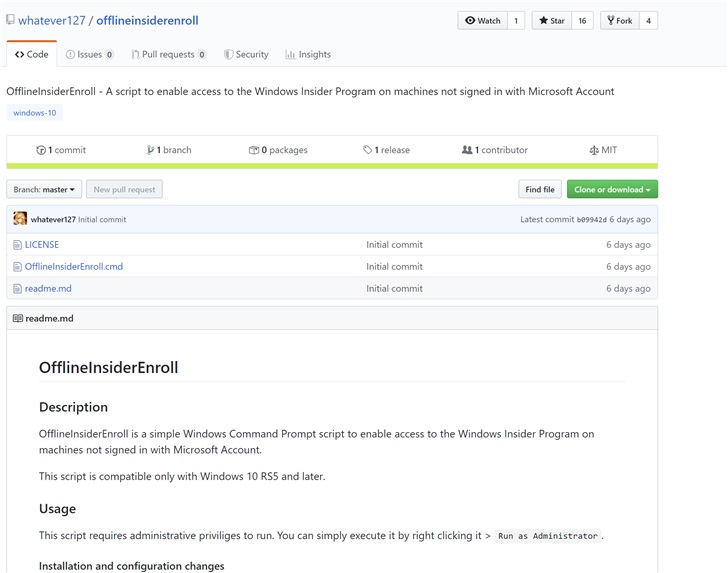Click the readme.md file icon
728x573 pixels.
pyautogui.click(x=17, y=289)
